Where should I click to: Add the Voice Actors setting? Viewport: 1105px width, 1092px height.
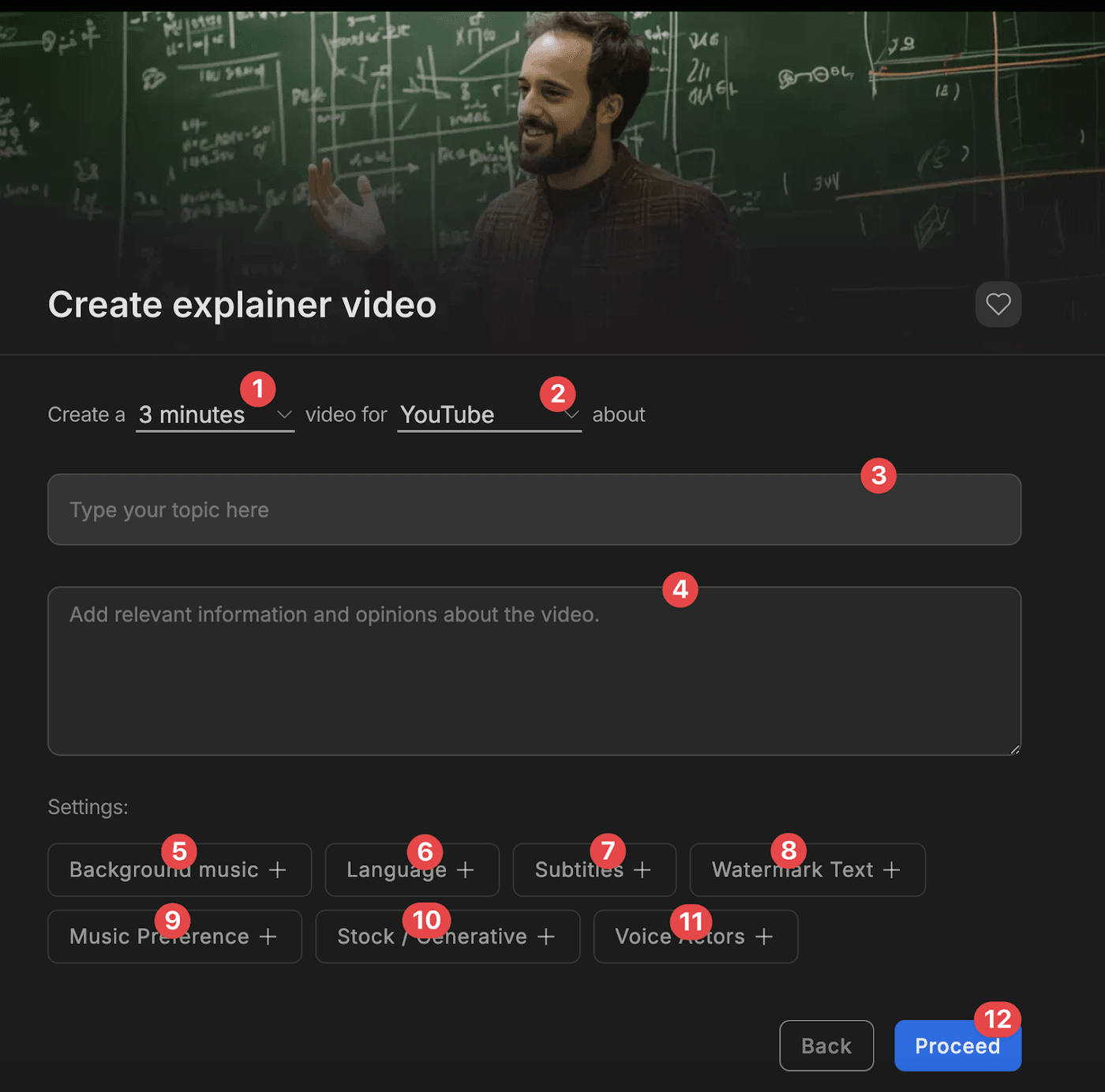pyautogui.click(x=695, y=936)
